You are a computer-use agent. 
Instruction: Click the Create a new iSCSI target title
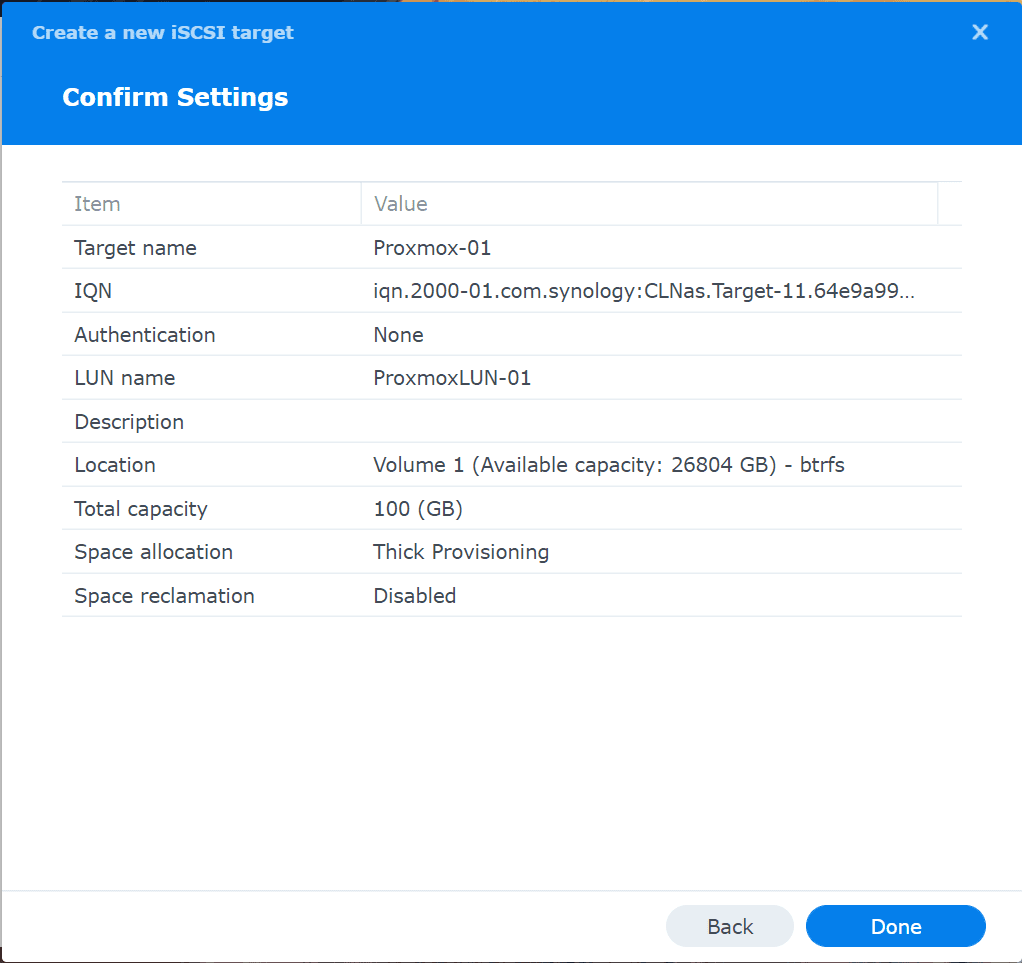coord(163,32)
